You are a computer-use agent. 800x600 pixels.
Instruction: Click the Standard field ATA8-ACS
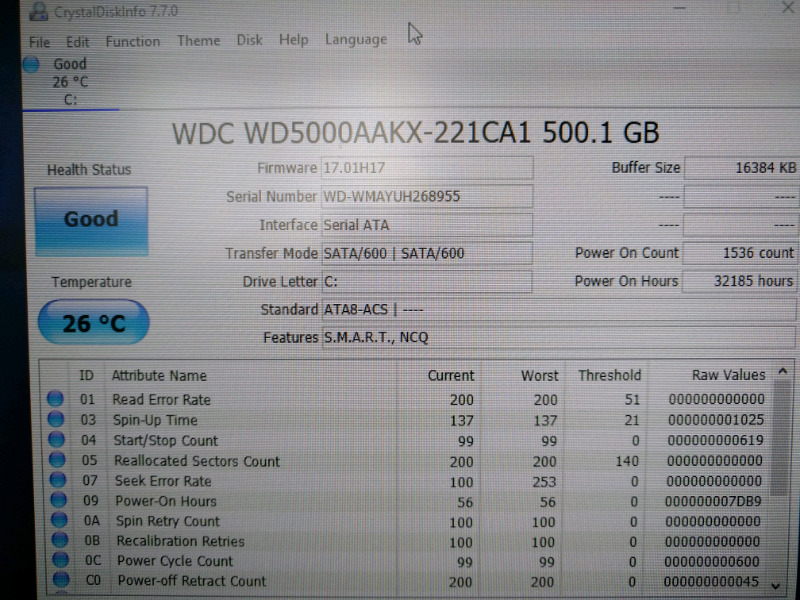click(558, 310)
